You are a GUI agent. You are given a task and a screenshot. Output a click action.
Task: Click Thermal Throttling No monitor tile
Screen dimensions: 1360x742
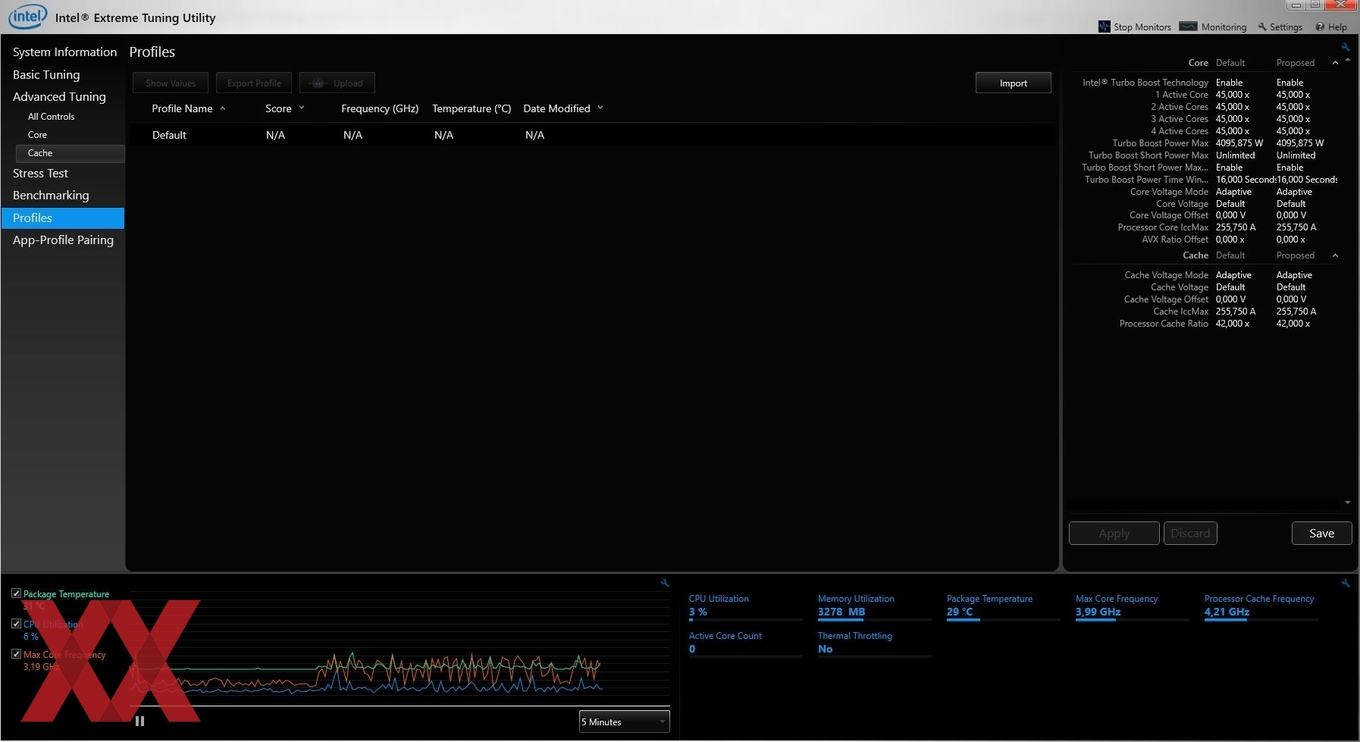click(874, 643)
